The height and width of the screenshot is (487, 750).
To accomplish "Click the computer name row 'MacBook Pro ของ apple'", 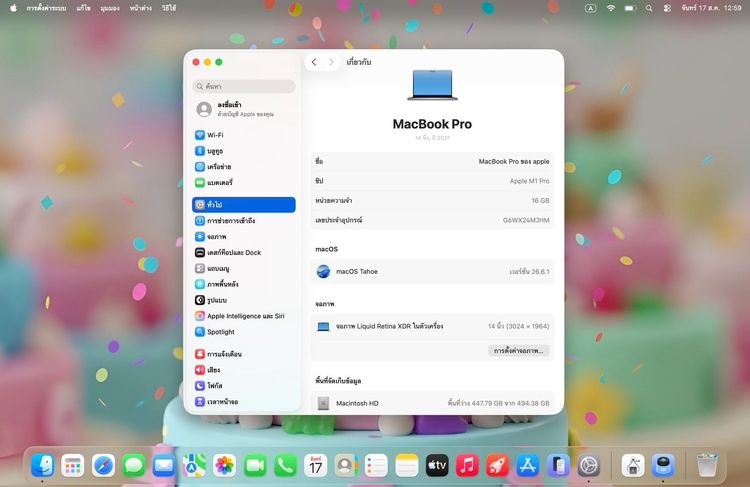I will pos(432,162).
